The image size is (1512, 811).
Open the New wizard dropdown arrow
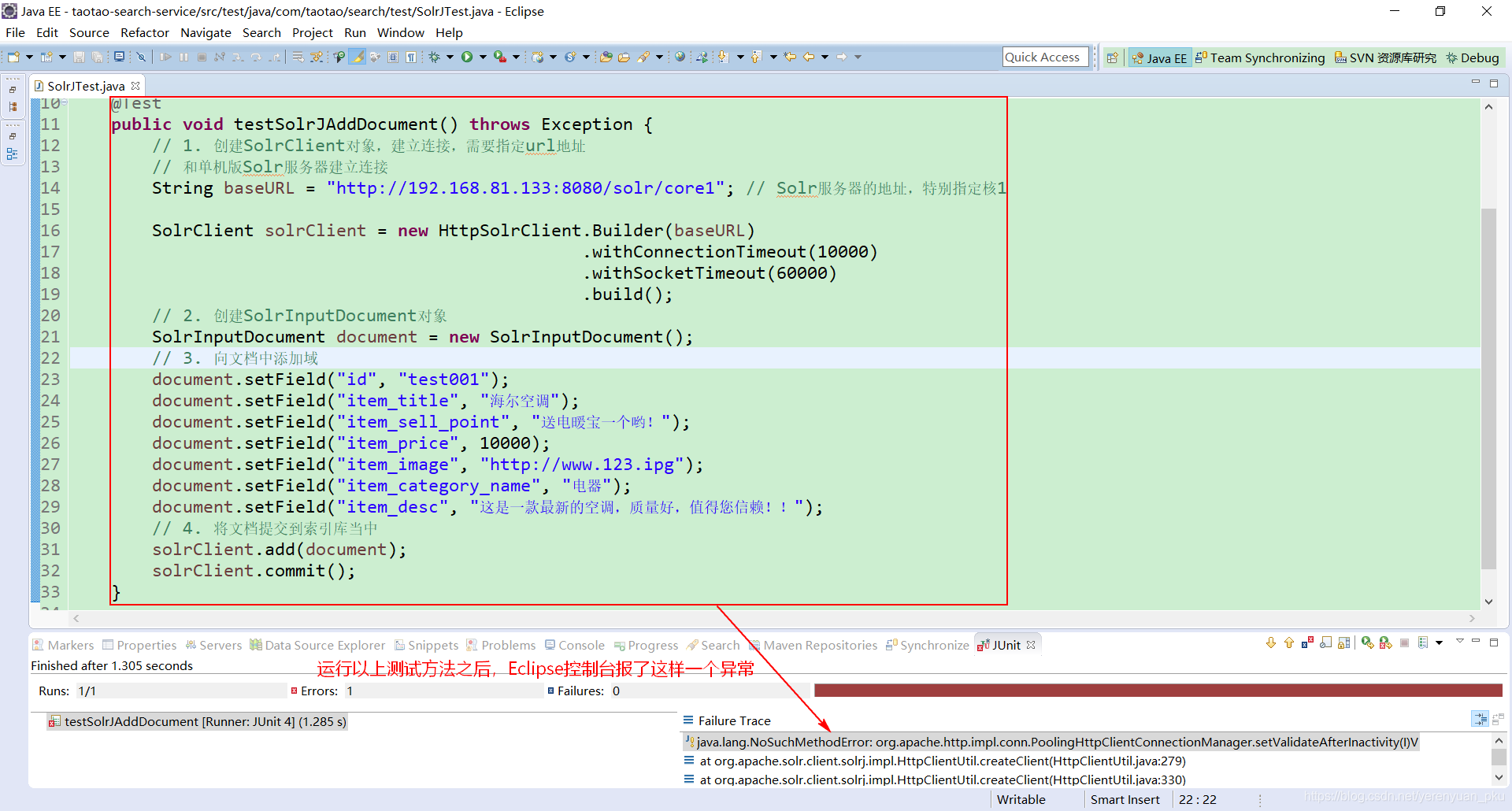pos(29,57)
